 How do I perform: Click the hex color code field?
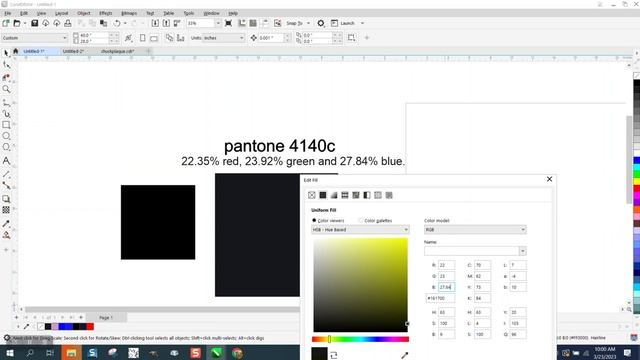440,298
